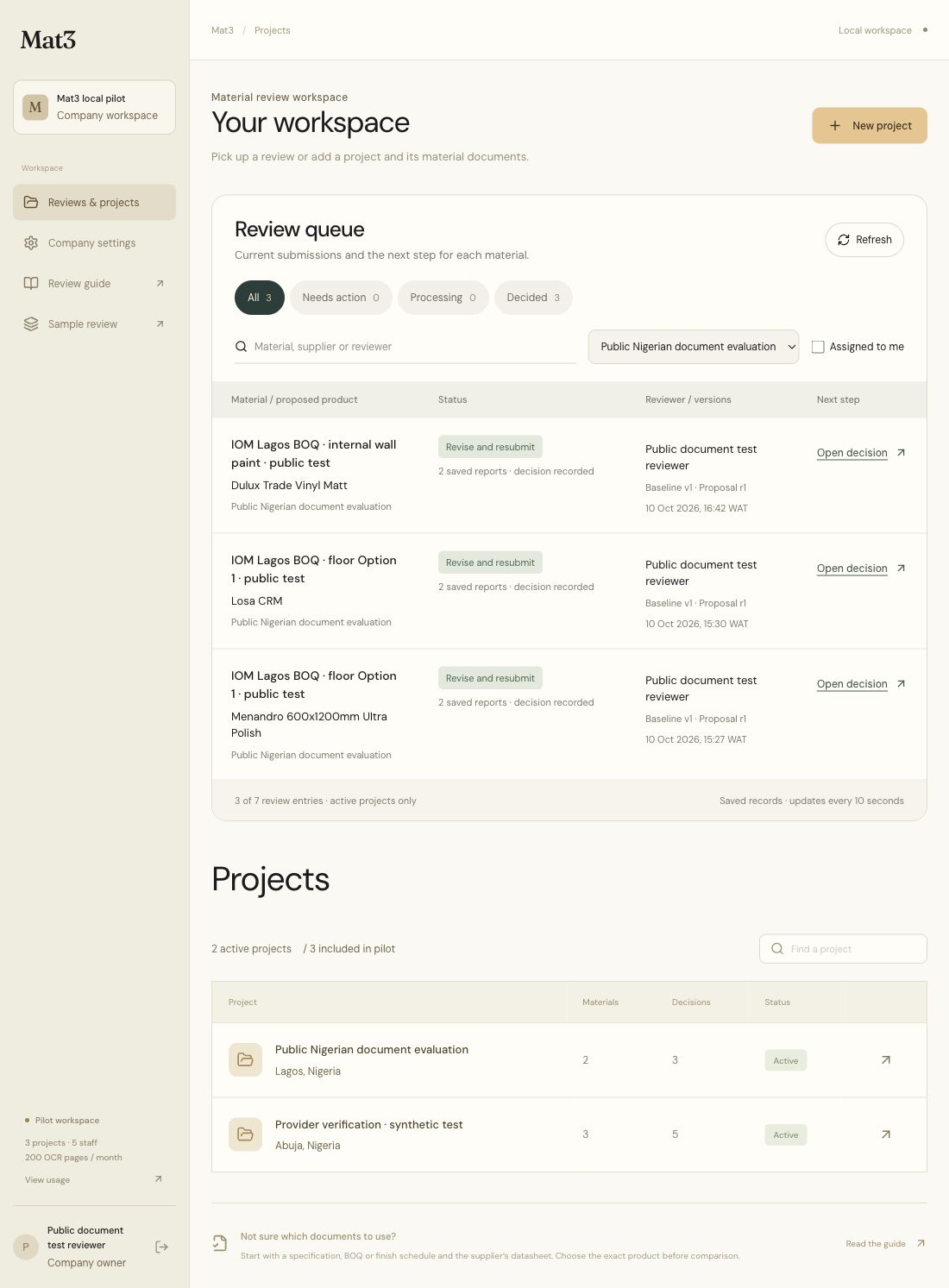Open the Public Nigerian document evaluation dropdown
Screen dimensions: 949x1288
pos(694,346)
